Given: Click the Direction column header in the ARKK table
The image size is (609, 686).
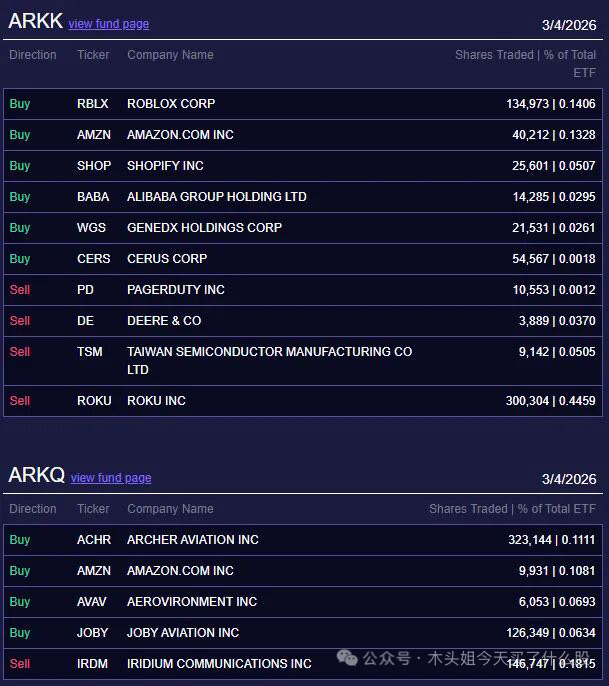Looking at the screenshot, I should 33,55.
